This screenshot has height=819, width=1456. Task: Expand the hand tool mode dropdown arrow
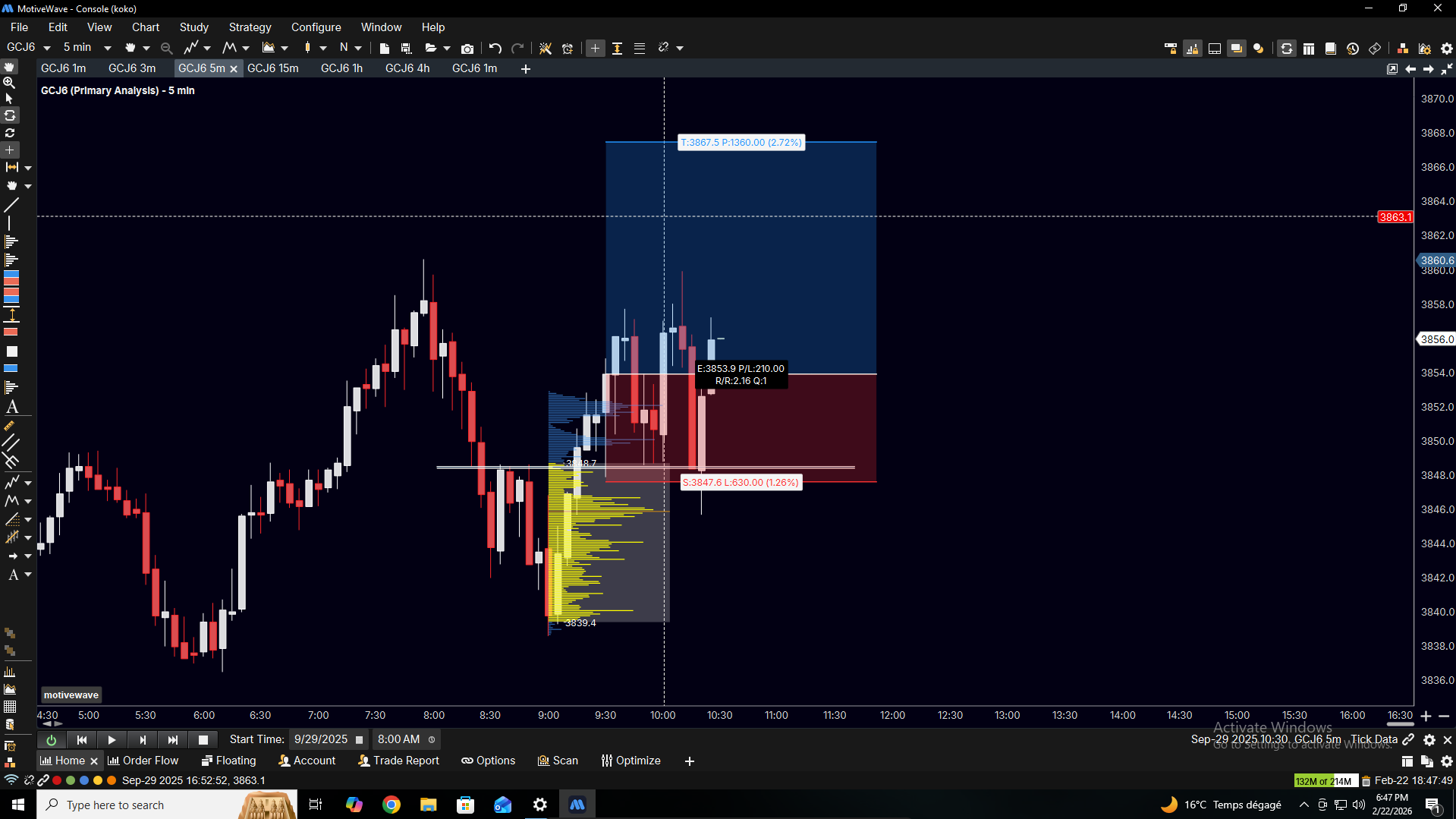pyautogui.click(x=146, y=48)
